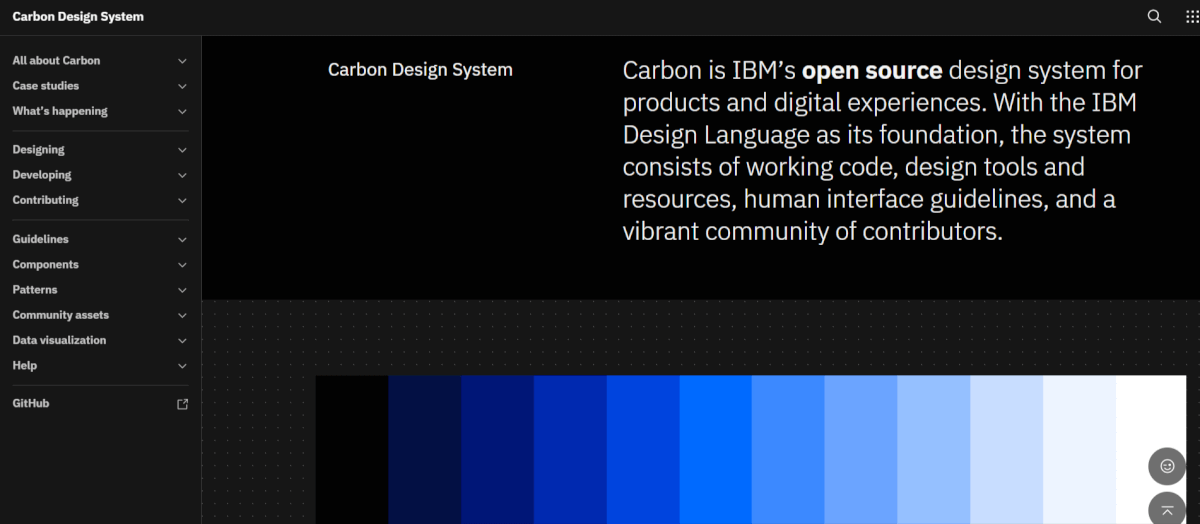Follow the GitHub link in sidebar
Image resolution: width=1200 pixels, height=524 pixels.
[x=100, y=404]
